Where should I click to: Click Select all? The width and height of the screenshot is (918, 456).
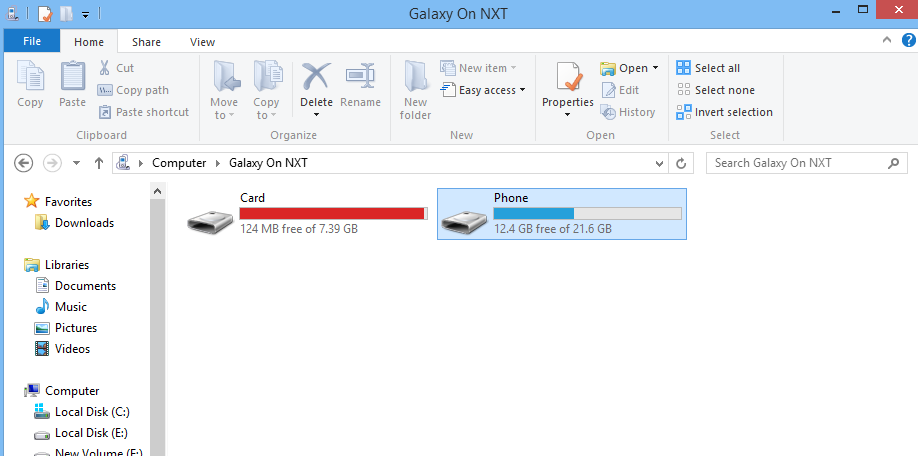point(708,68)
